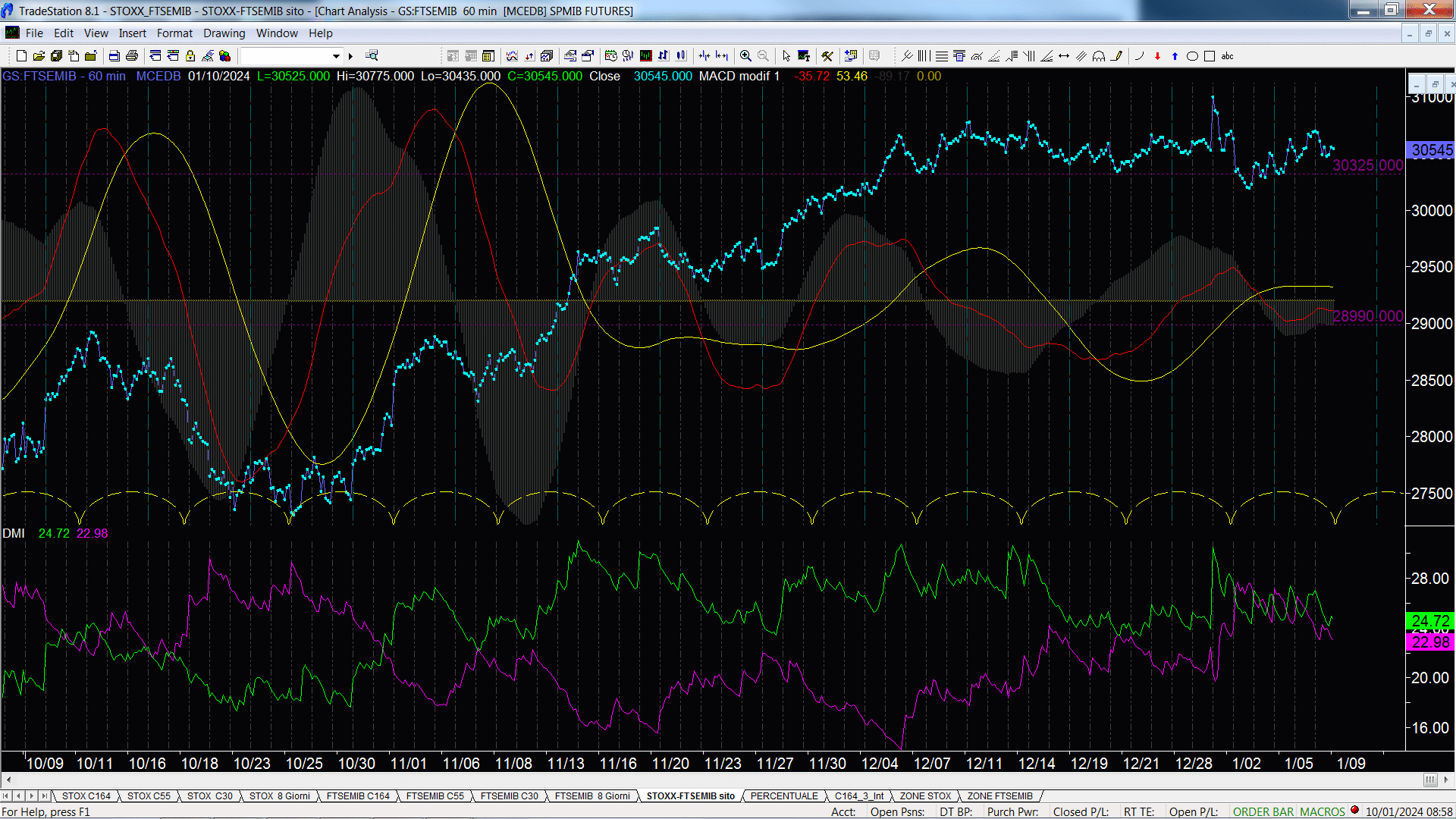Switch to the ZONE FTSEMIB tab

coord(999,795)
